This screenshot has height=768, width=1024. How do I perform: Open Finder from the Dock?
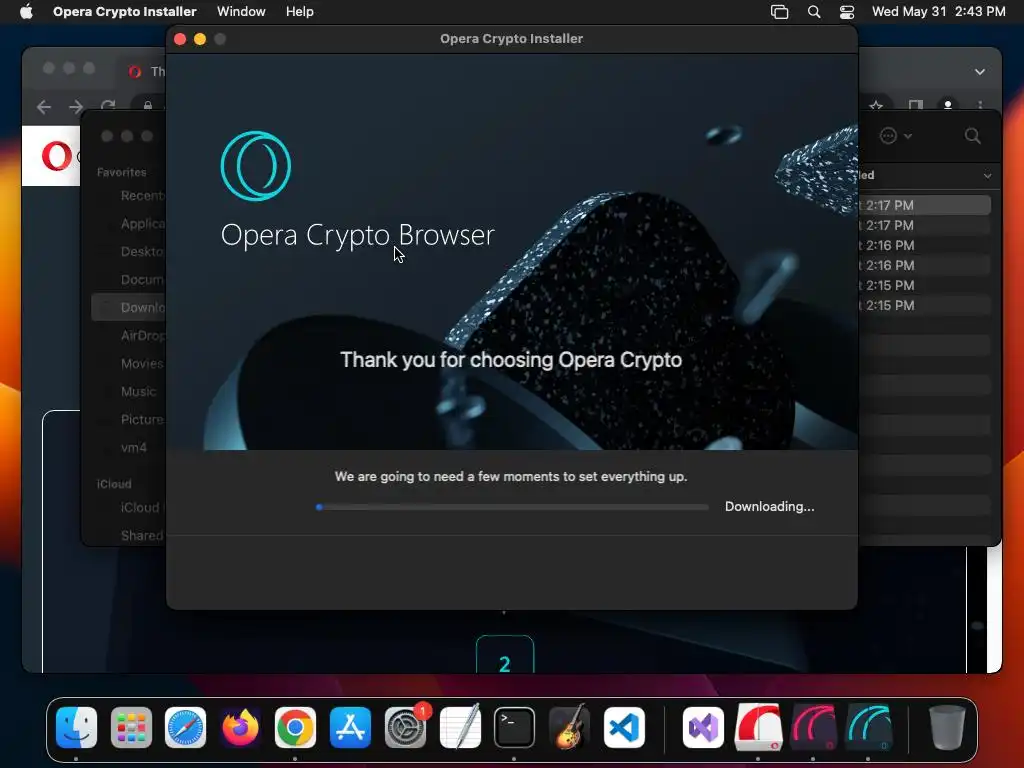click(76, 728)
